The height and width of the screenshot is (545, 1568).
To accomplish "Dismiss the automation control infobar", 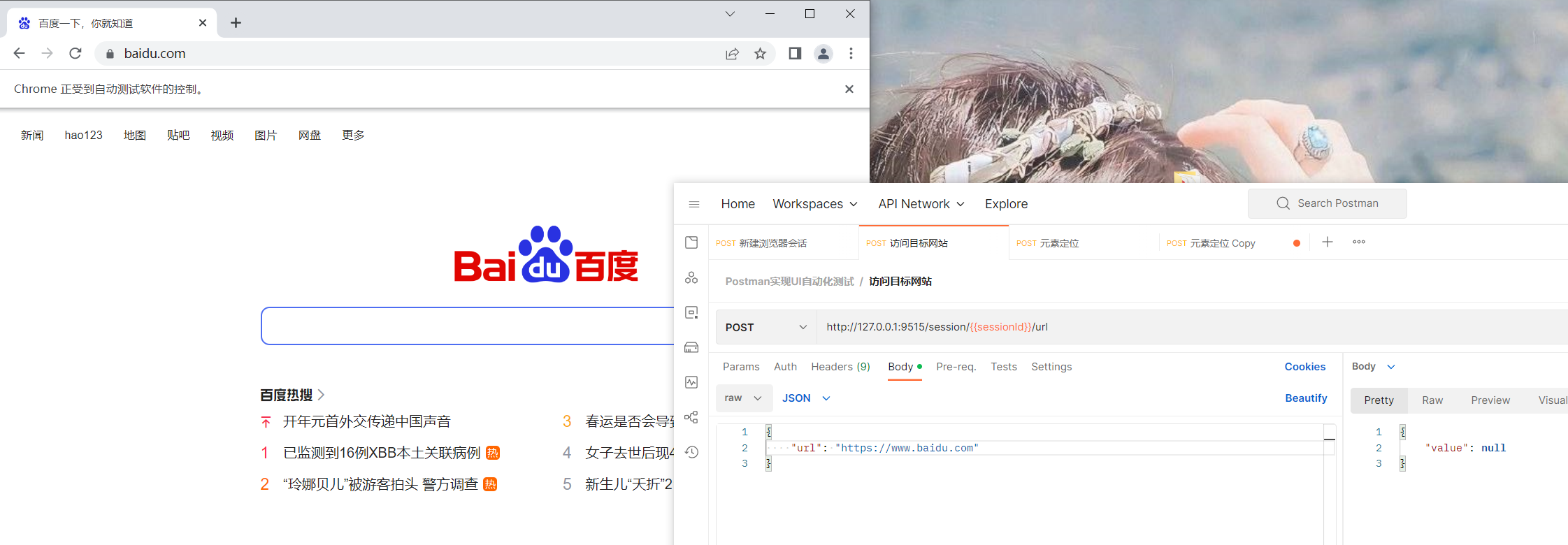I will point(849,89).
